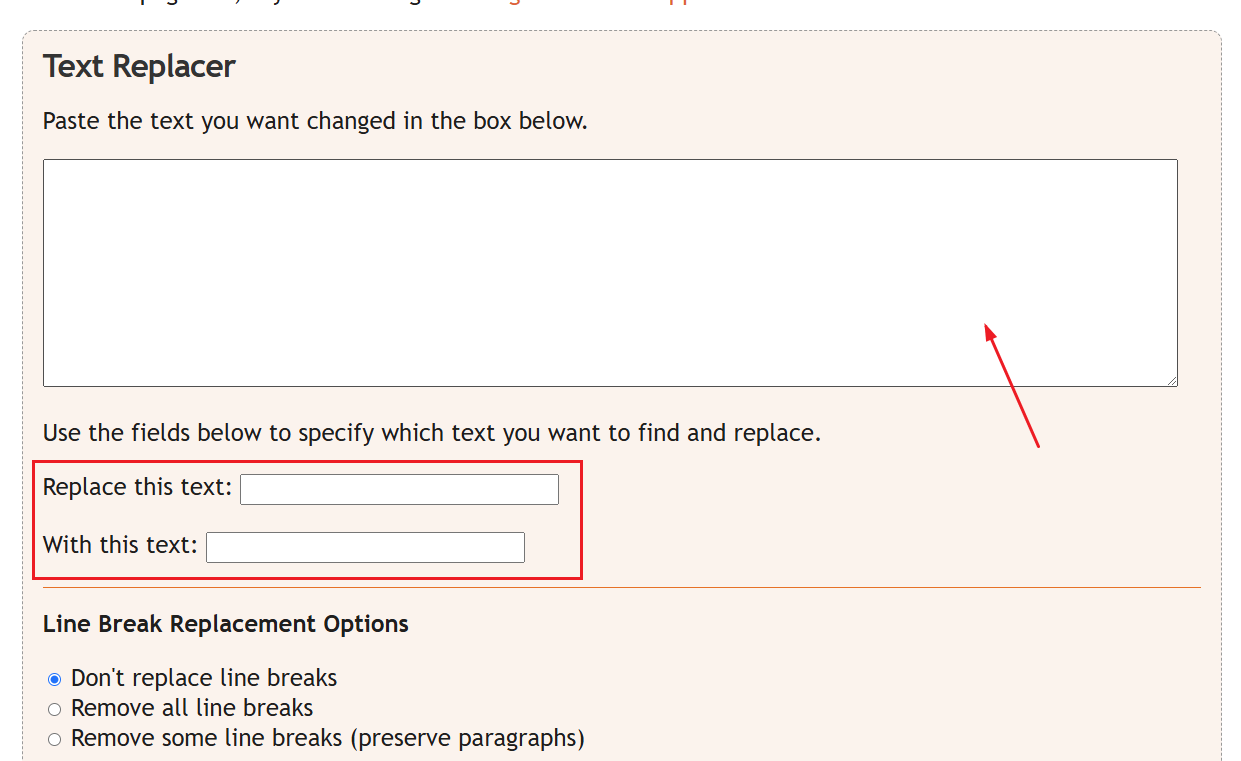Click the "Line Break Replacement Options" heading

pyautogui.click(x=226, y=624)
